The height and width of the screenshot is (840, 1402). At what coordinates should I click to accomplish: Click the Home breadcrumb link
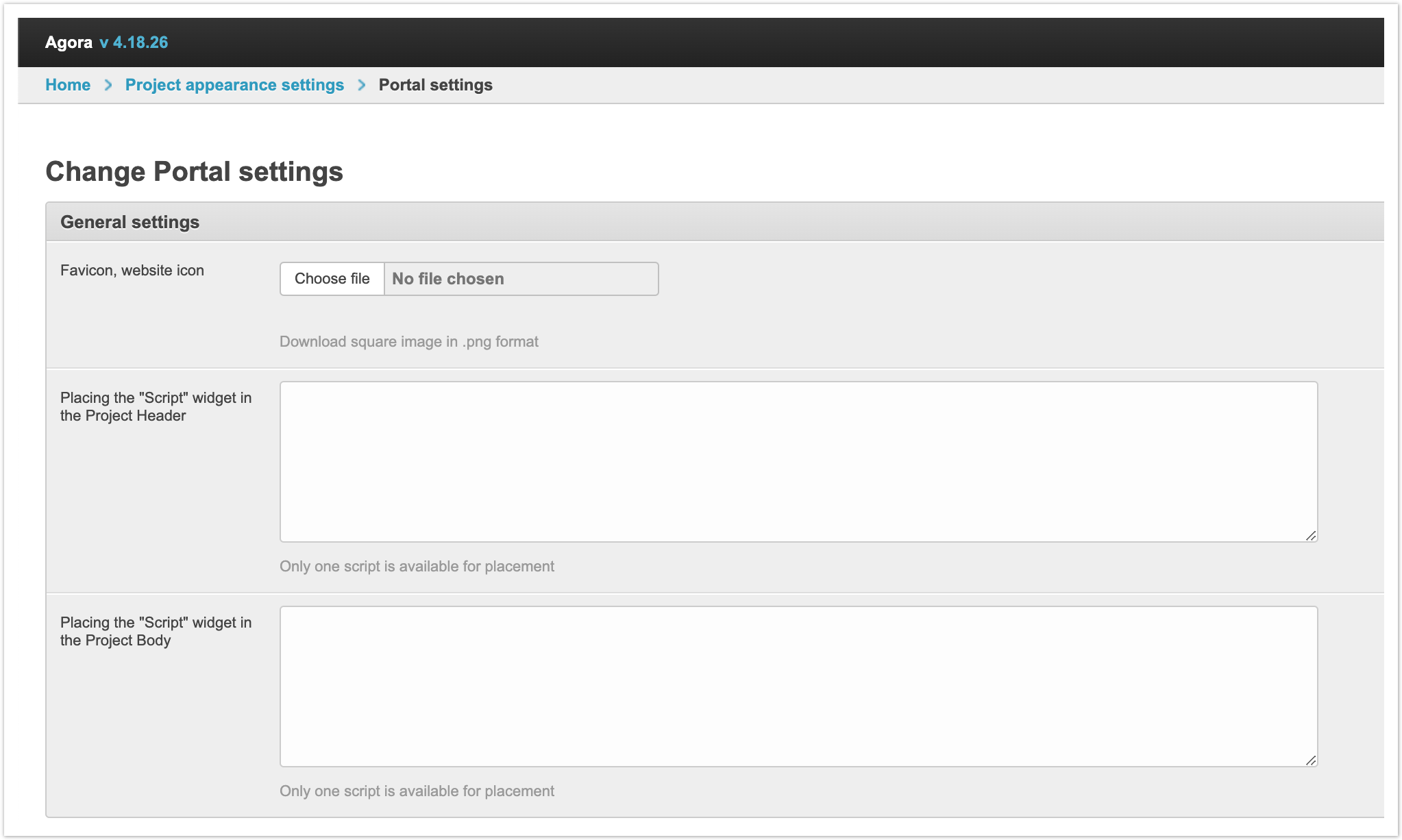(67, 85)
